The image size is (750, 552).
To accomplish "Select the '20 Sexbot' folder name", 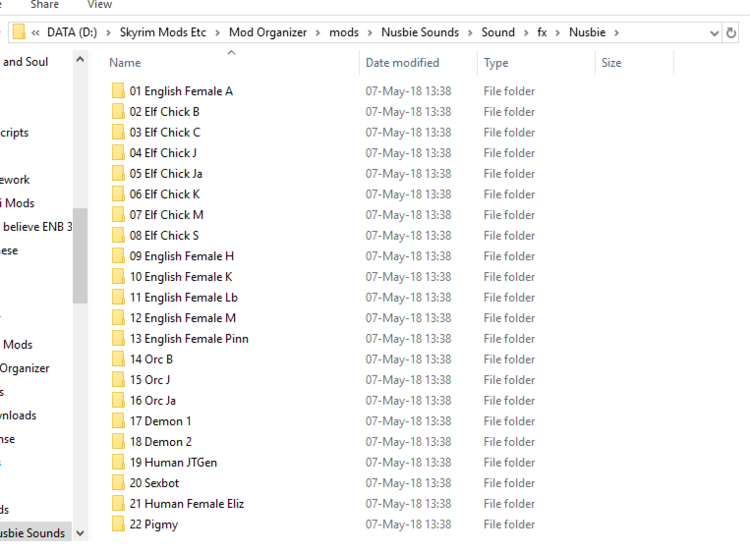I will point(154,483).
